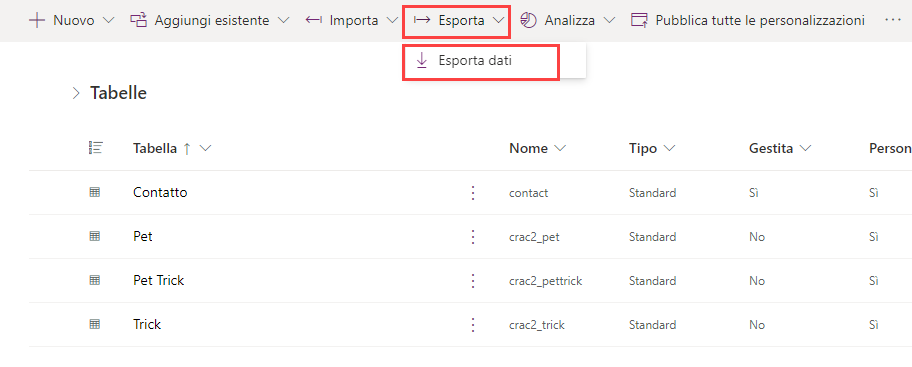Viewport: 912px width, 367px height.
Task: Open the Pet table link
Action: tap(143, 237)
